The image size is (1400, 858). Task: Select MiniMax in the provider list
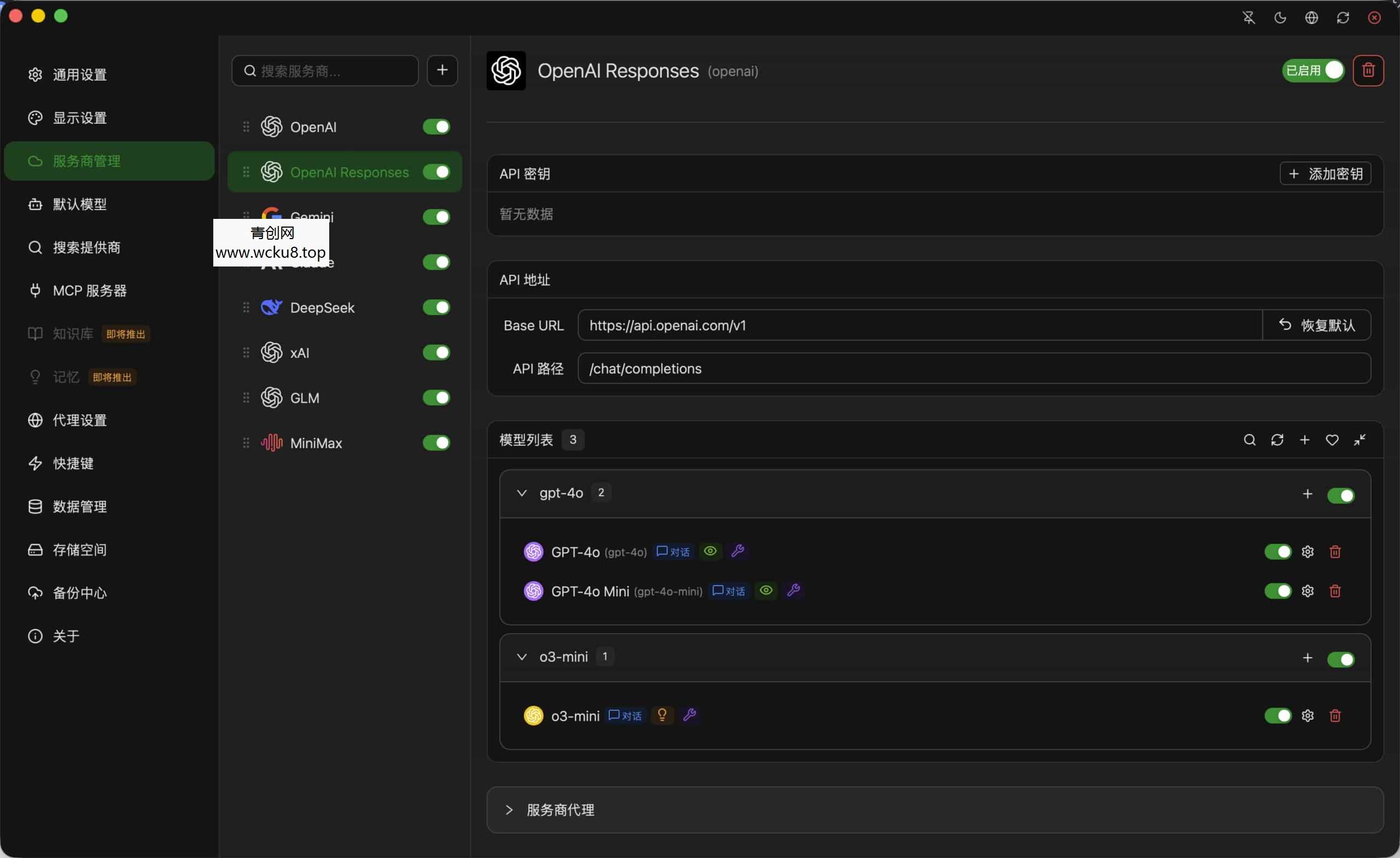pos(316,443)
